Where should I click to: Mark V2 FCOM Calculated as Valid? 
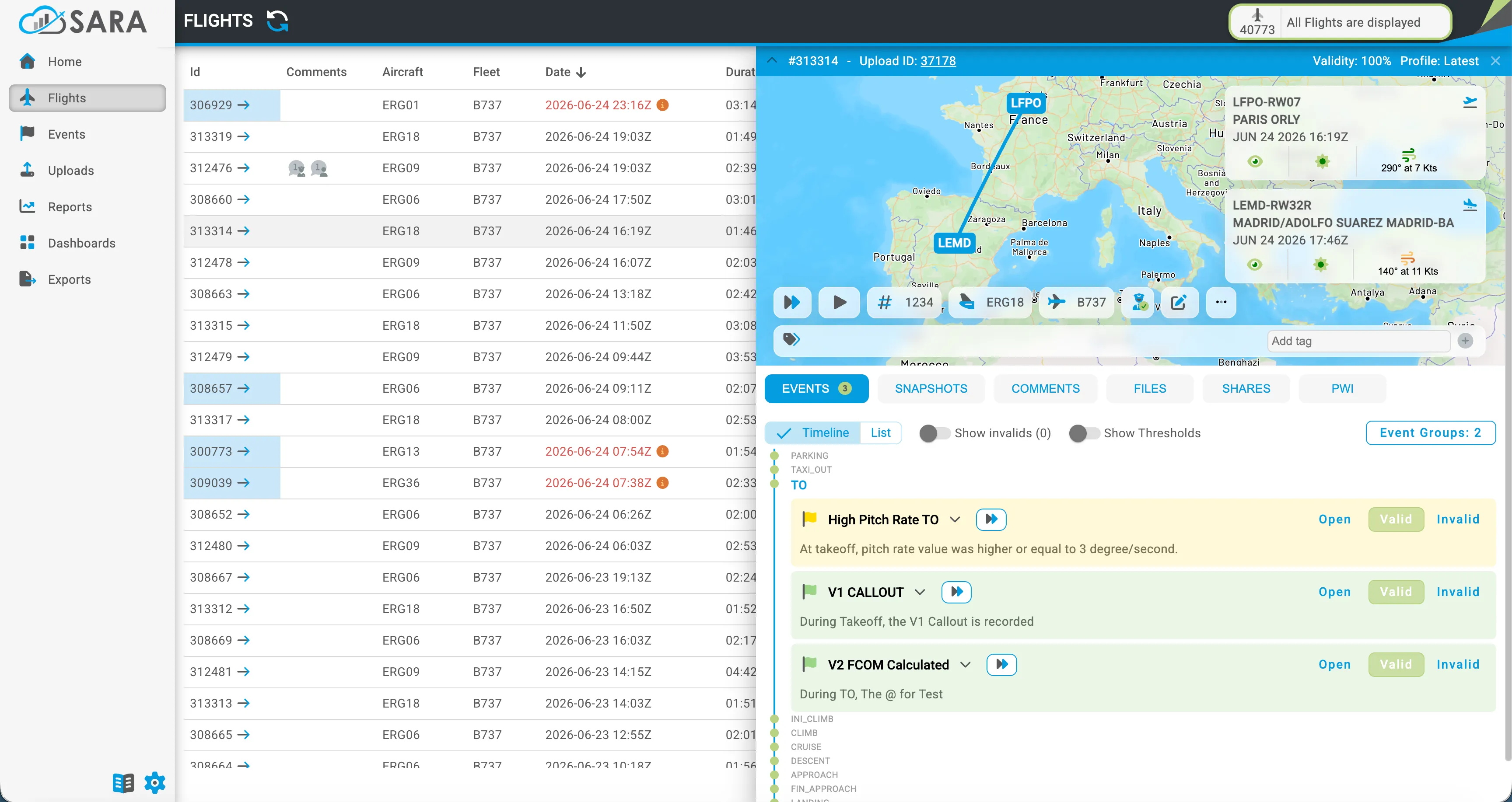pyautogui.click(x=1396, y=665)
